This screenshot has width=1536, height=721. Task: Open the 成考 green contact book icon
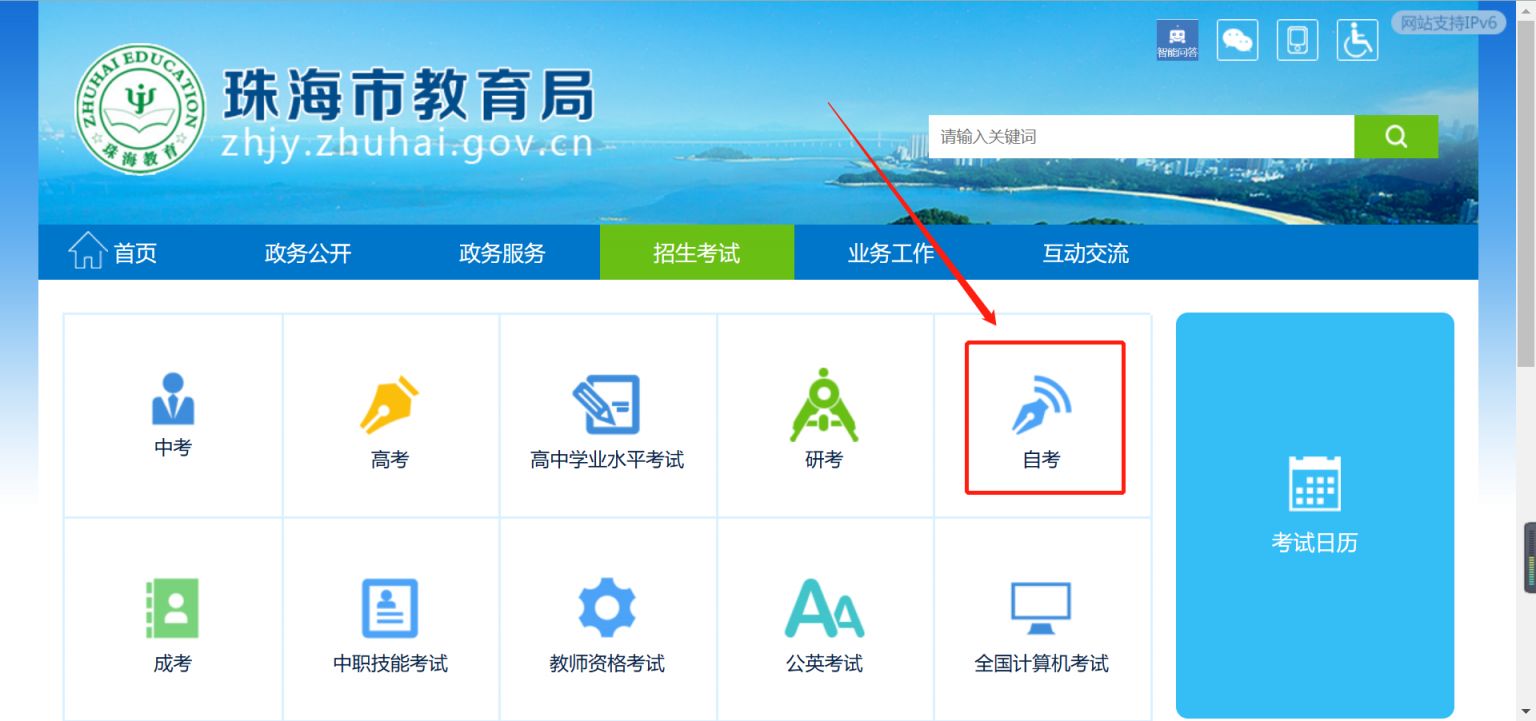pyautogui.click(x=173, y=608)
